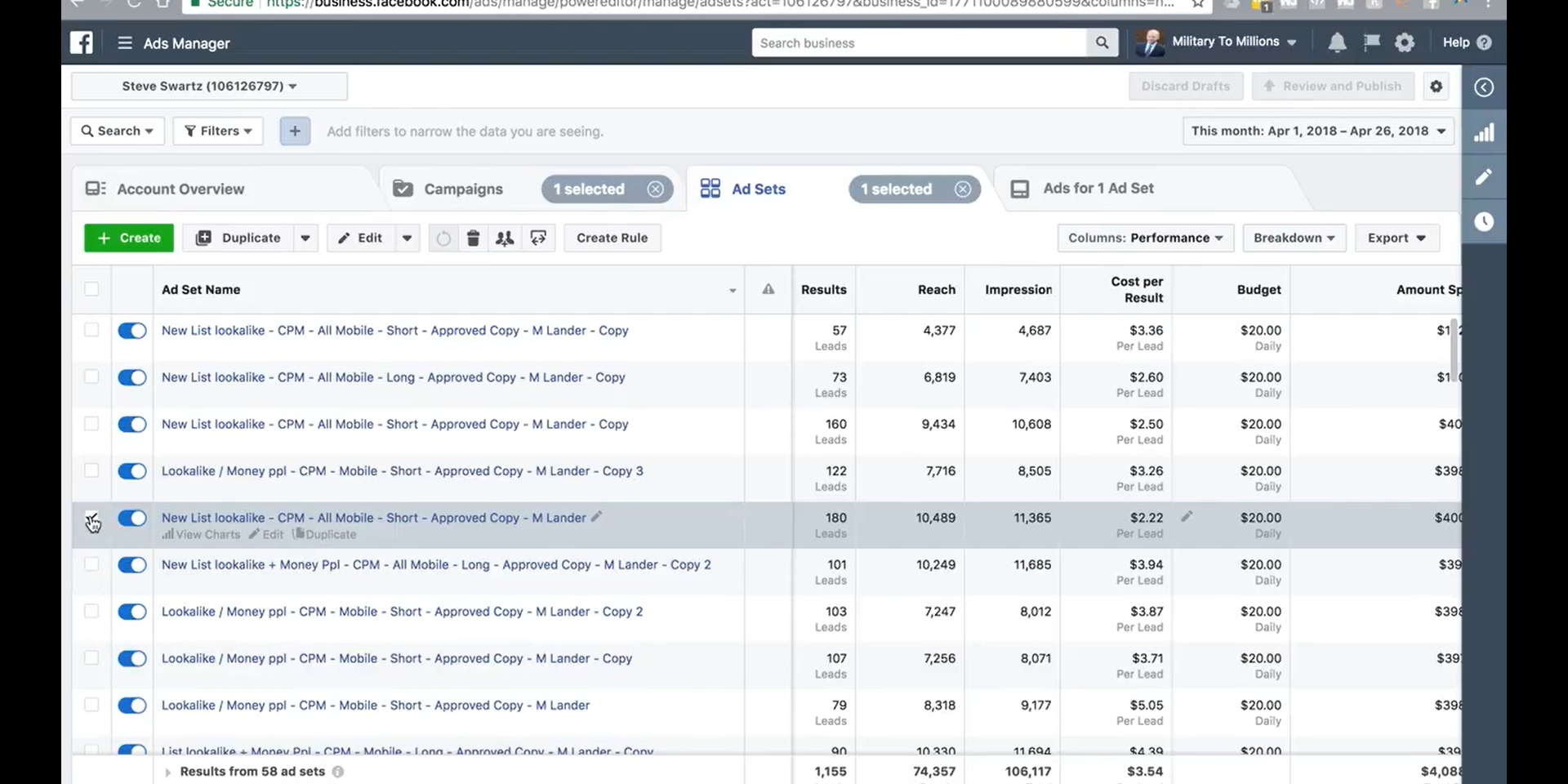Open the Help question icon
This screenshot has width=1568, height=784.
coord(1484,42)
